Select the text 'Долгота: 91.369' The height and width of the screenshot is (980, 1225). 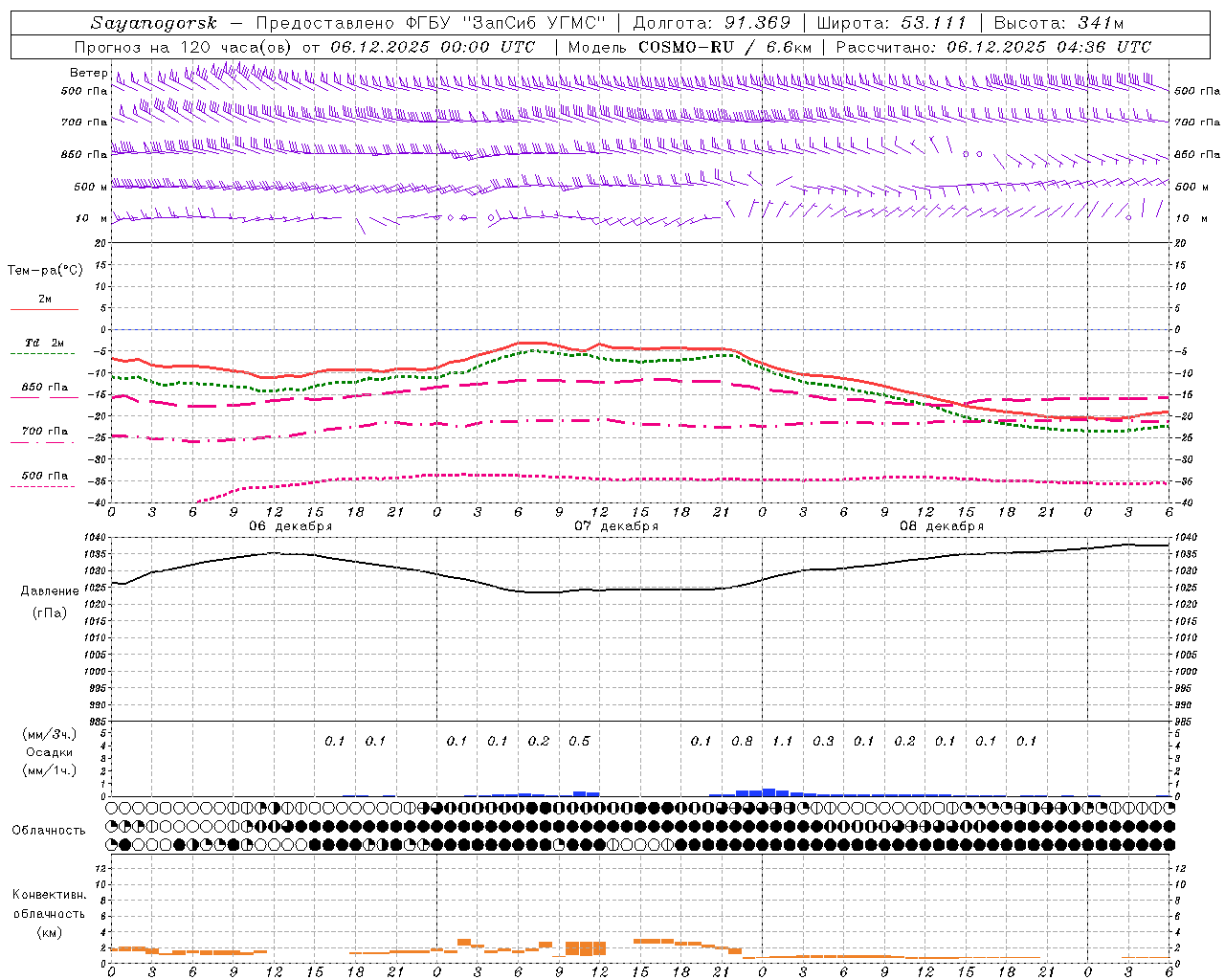(711, 23)
